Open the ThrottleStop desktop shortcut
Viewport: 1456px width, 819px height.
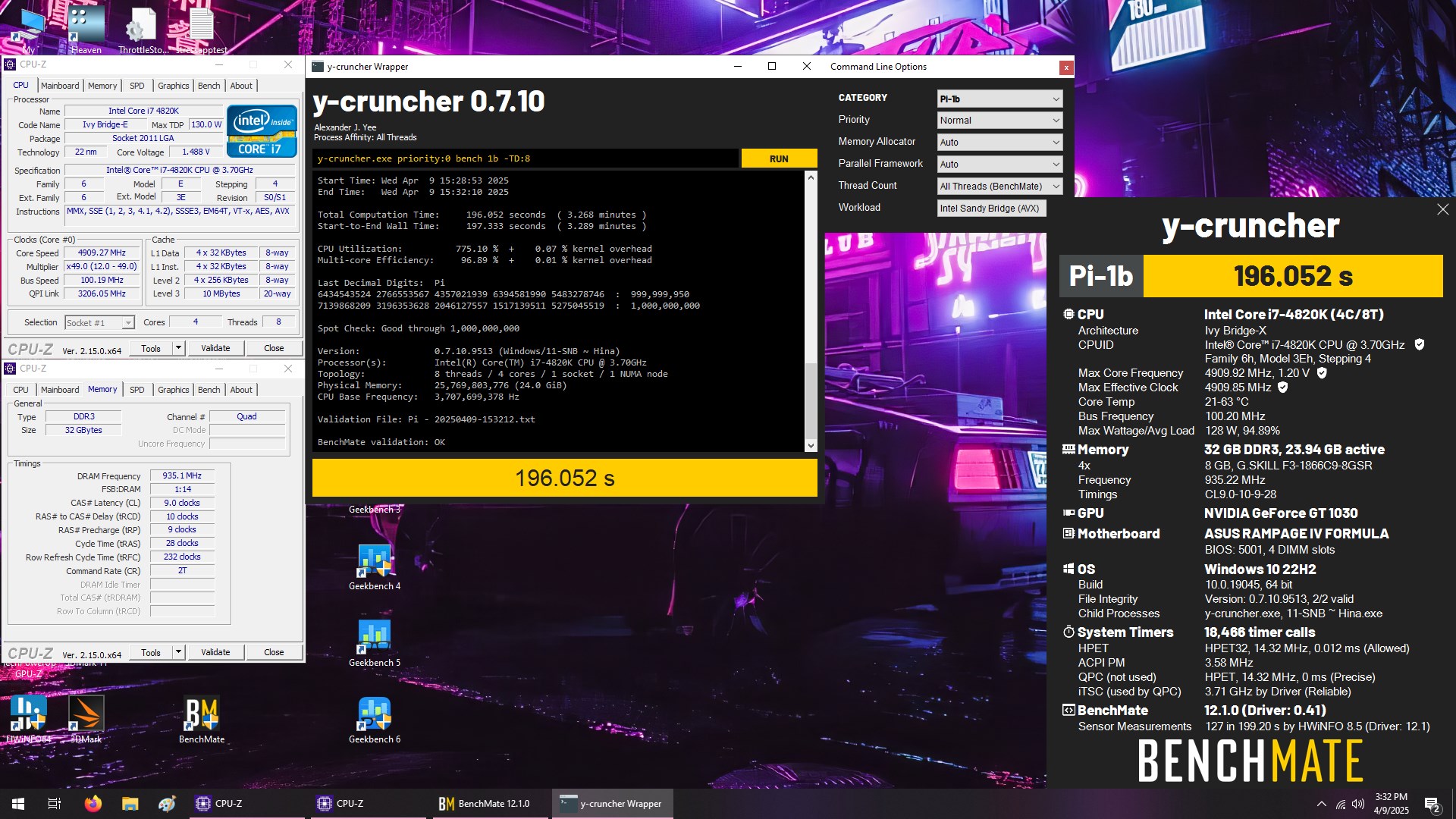143,30
